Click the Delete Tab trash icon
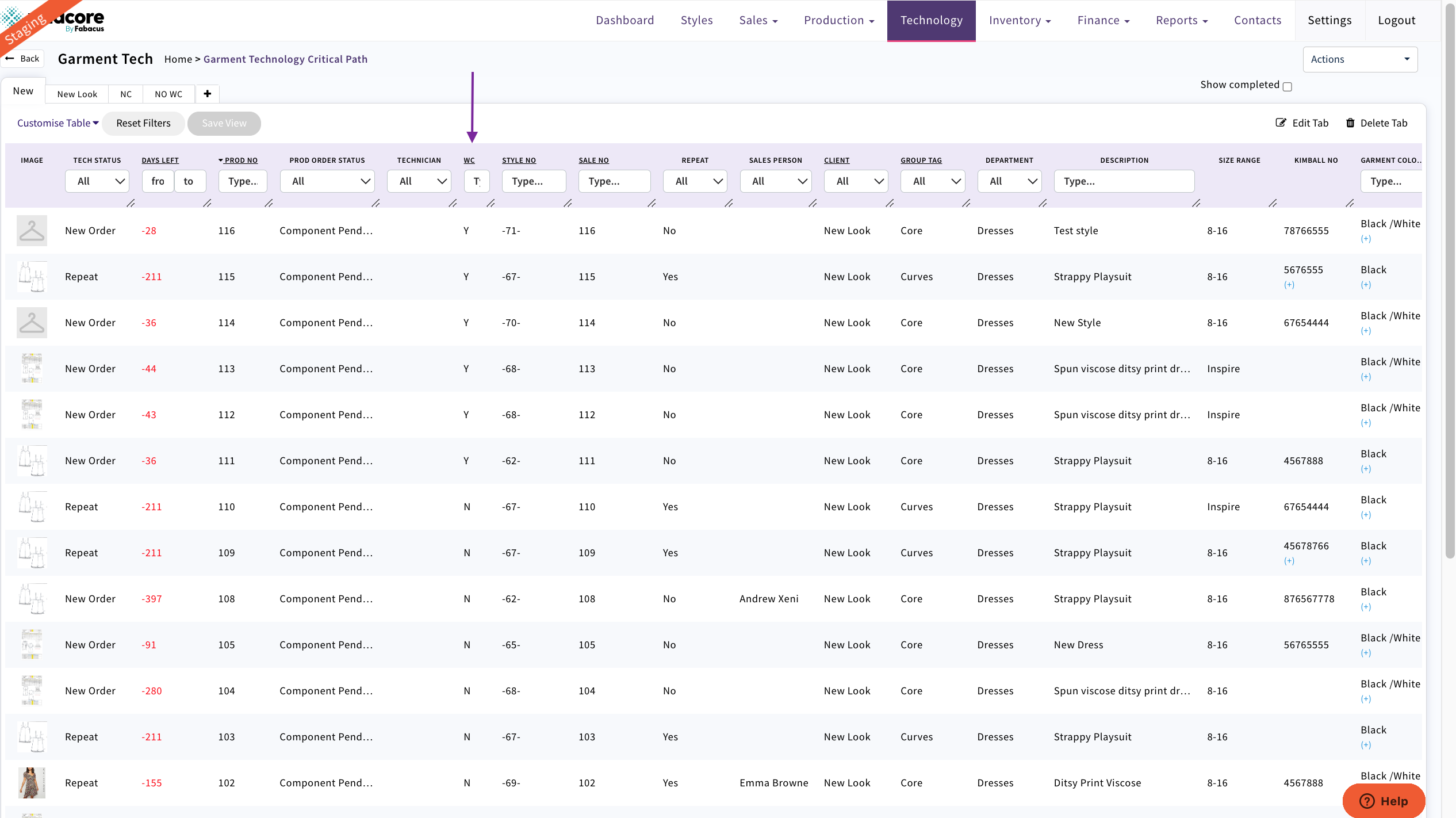Image resolution: width=1456 pixels, height=818 pixels. pos(1351,123)
